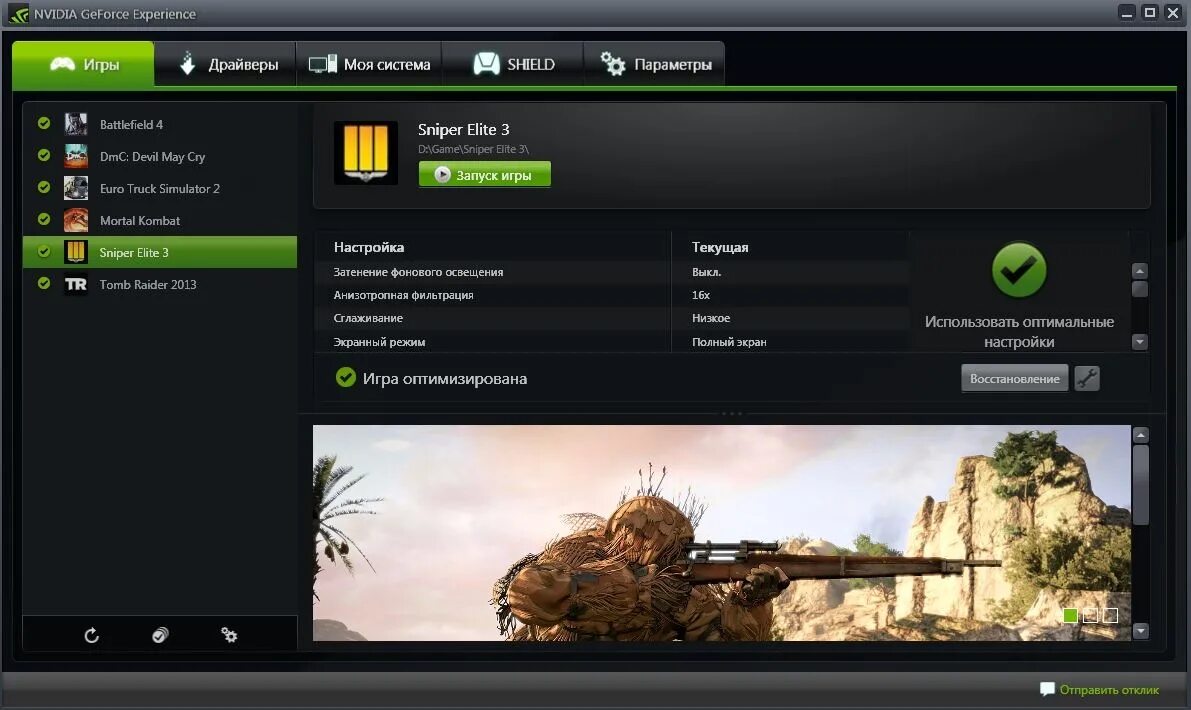
Task: Click Mortal Kombat optimized check mark
Action: coord(44,219)
